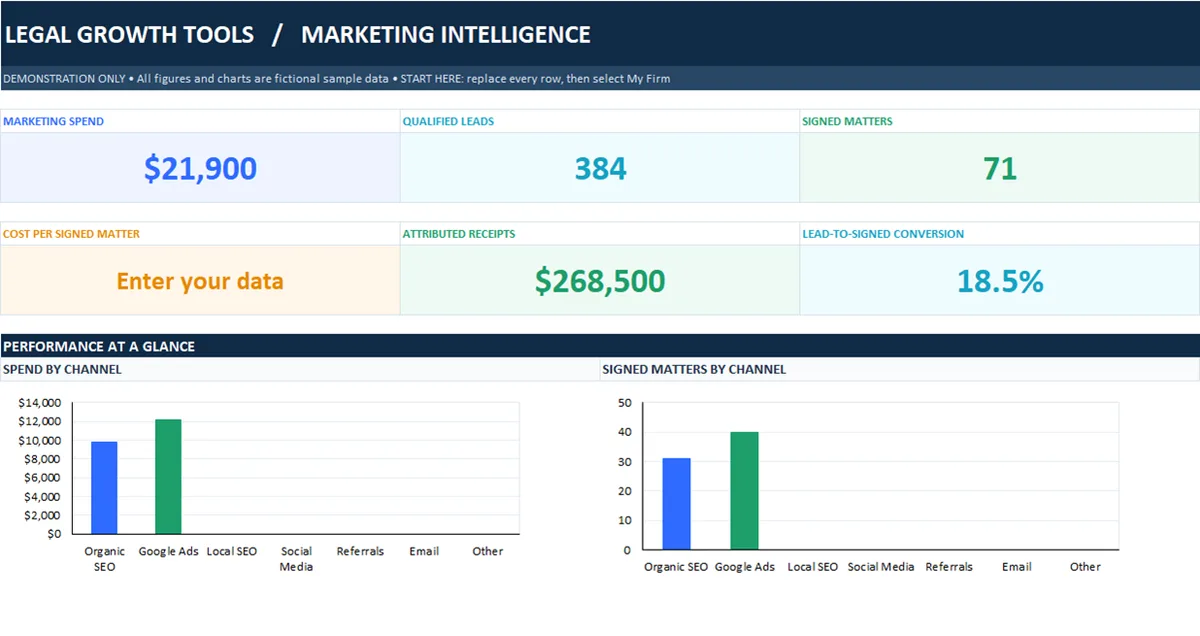
Task: Click the Local SEO label in spend chart
Action: (x=232, y=551)
